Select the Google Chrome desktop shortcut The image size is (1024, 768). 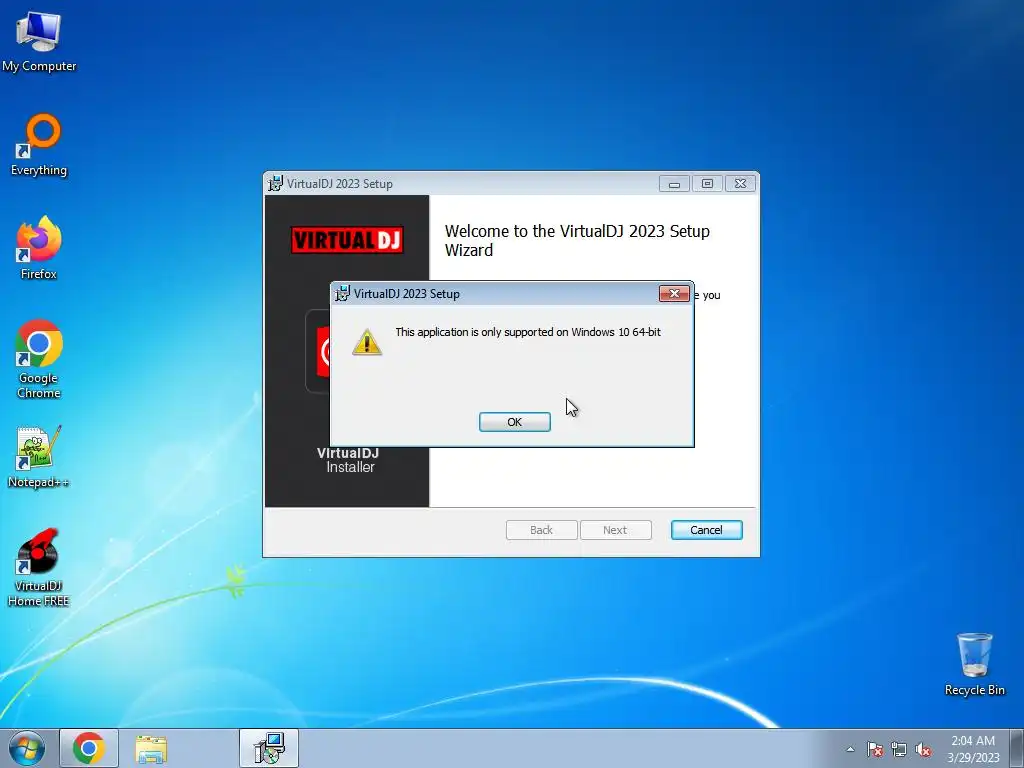[39, 359]
